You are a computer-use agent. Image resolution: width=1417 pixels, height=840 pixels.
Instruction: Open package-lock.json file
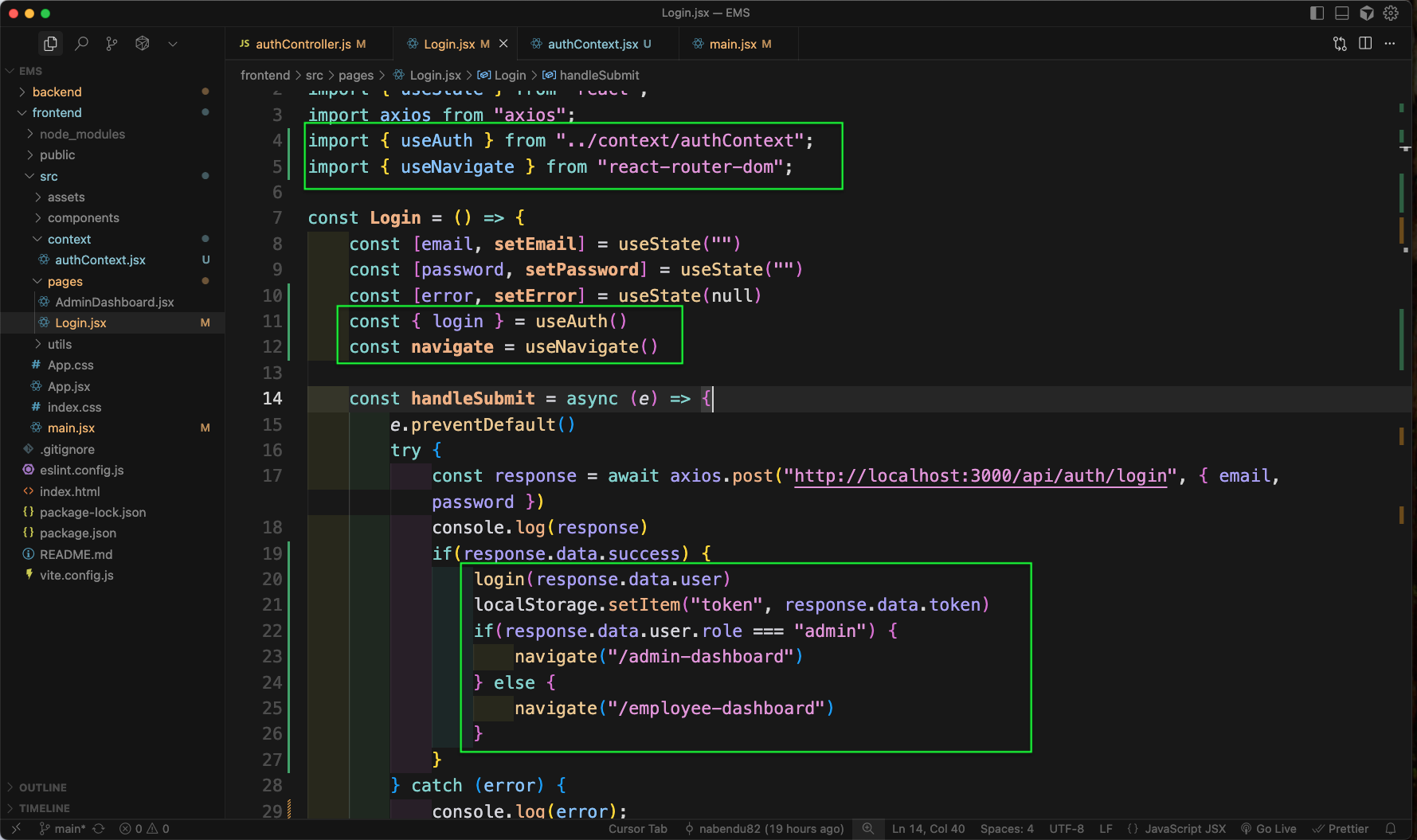[112, 512]
